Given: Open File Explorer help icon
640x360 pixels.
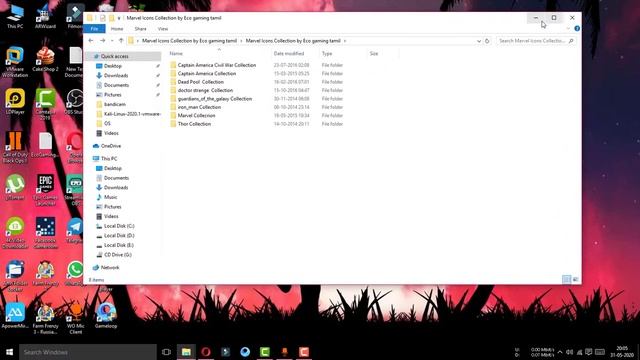Looking at the screenshot, I should pyautogui.click(x=577, y=29).
